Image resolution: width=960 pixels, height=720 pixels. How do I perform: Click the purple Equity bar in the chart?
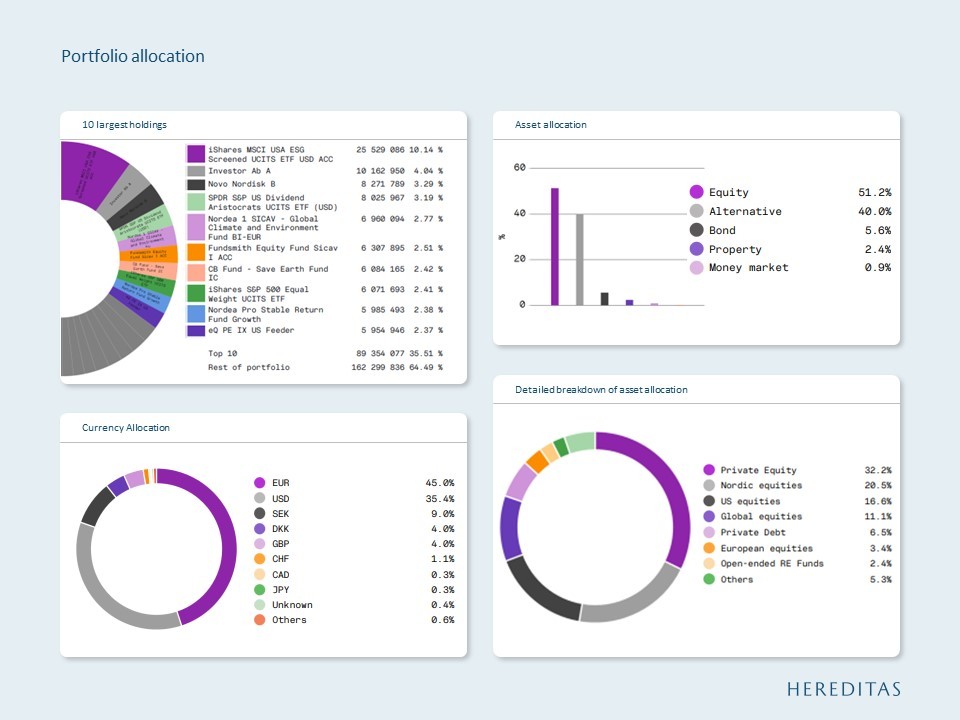click(555, 246)
